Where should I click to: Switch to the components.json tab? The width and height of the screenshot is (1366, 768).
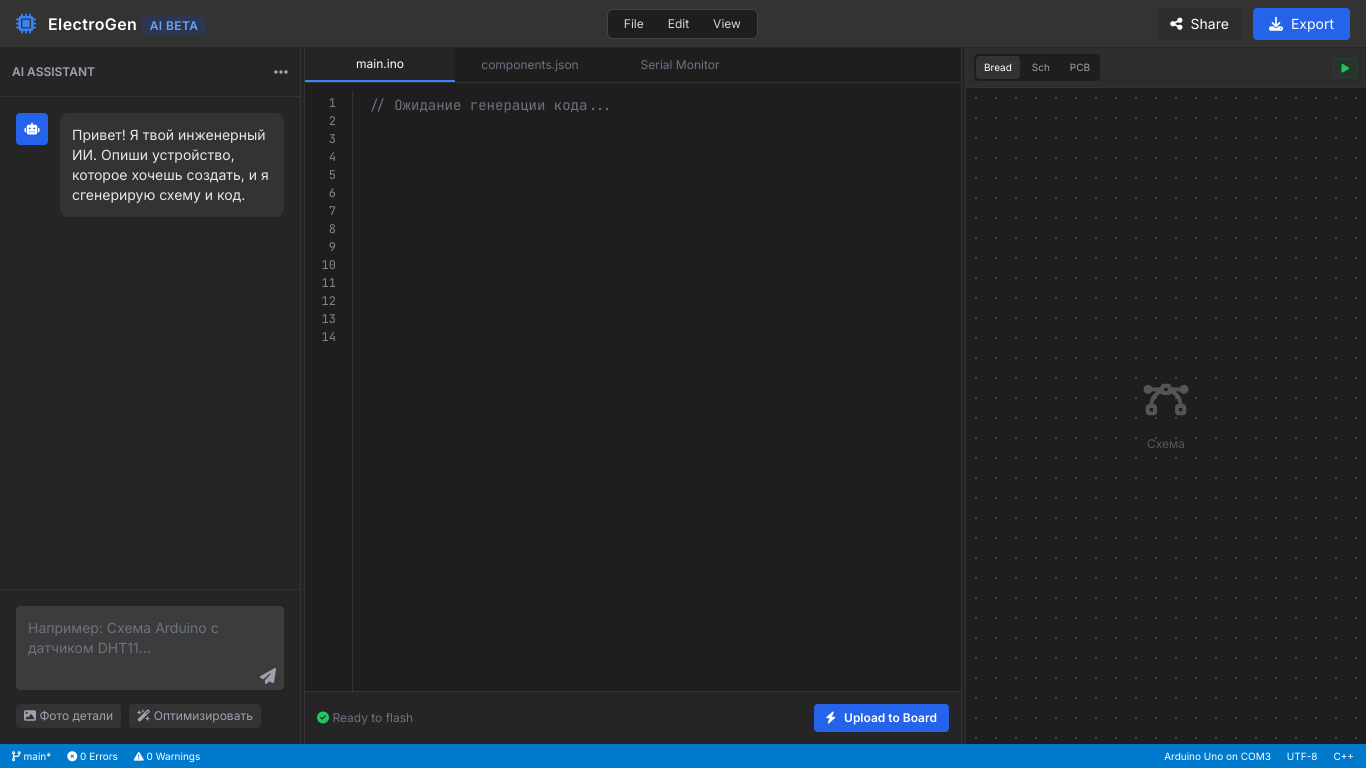pyautogui.click(x=530, y=65)
